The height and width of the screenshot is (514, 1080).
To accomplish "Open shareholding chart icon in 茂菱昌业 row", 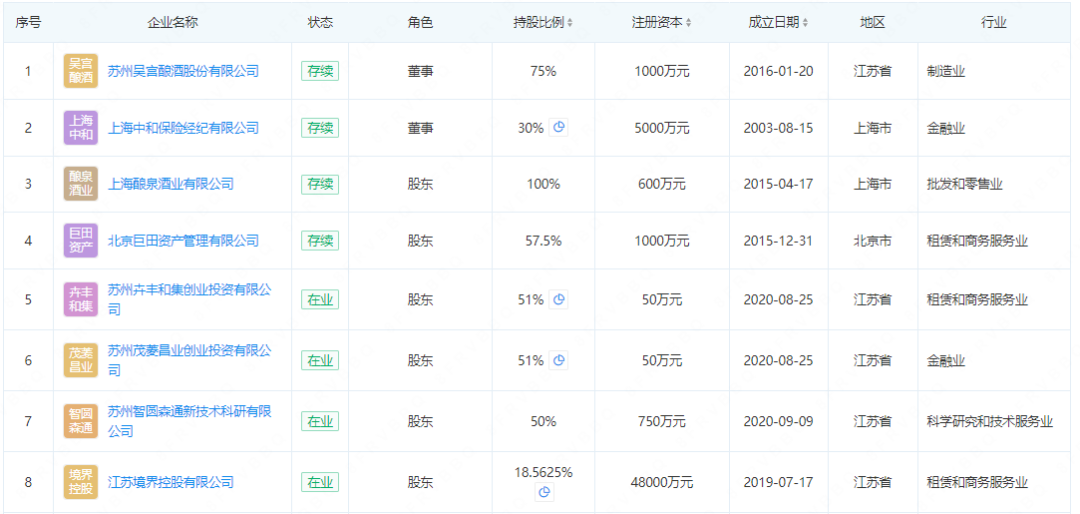I will (x=559, y=360).
